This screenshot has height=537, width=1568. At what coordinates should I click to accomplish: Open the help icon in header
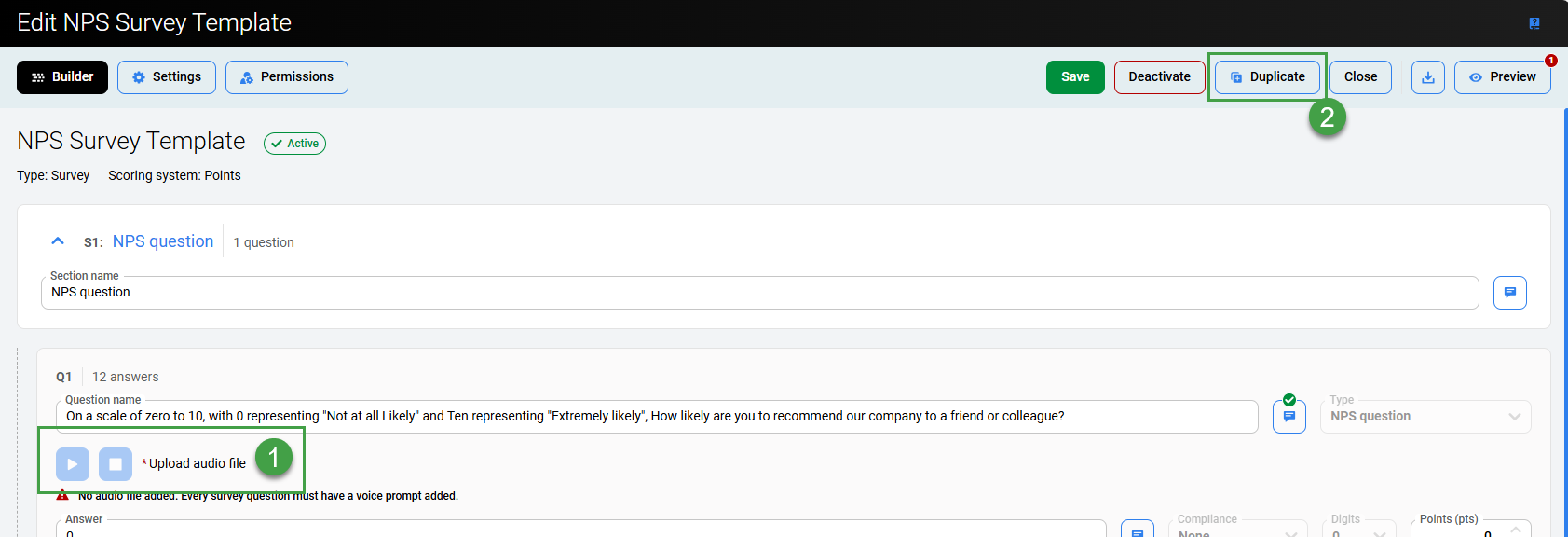click(x=1534, y=23)
